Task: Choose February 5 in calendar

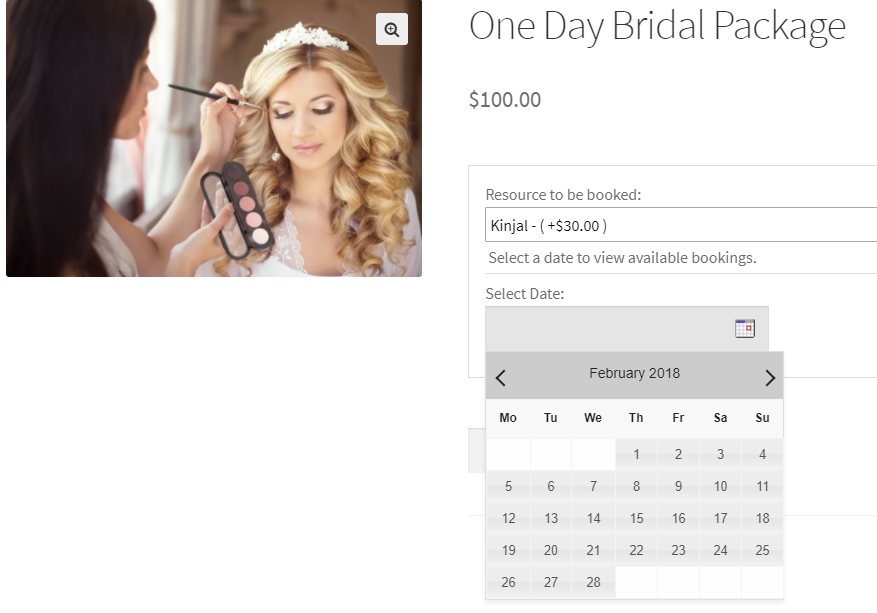Action: pos(508,487)
